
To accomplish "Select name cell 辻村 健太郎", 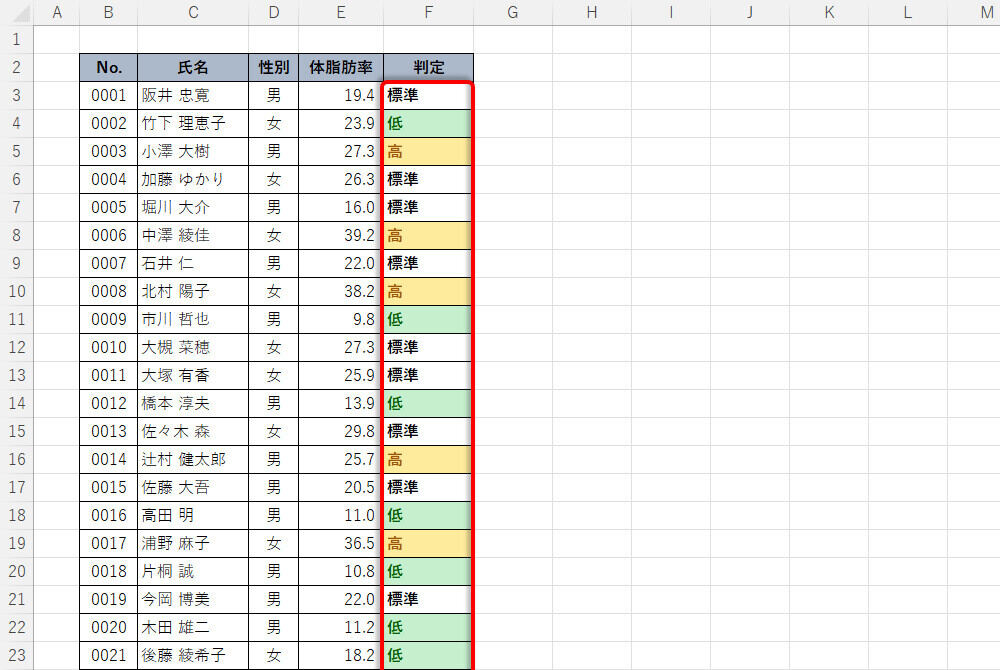I will coord(193,460).
